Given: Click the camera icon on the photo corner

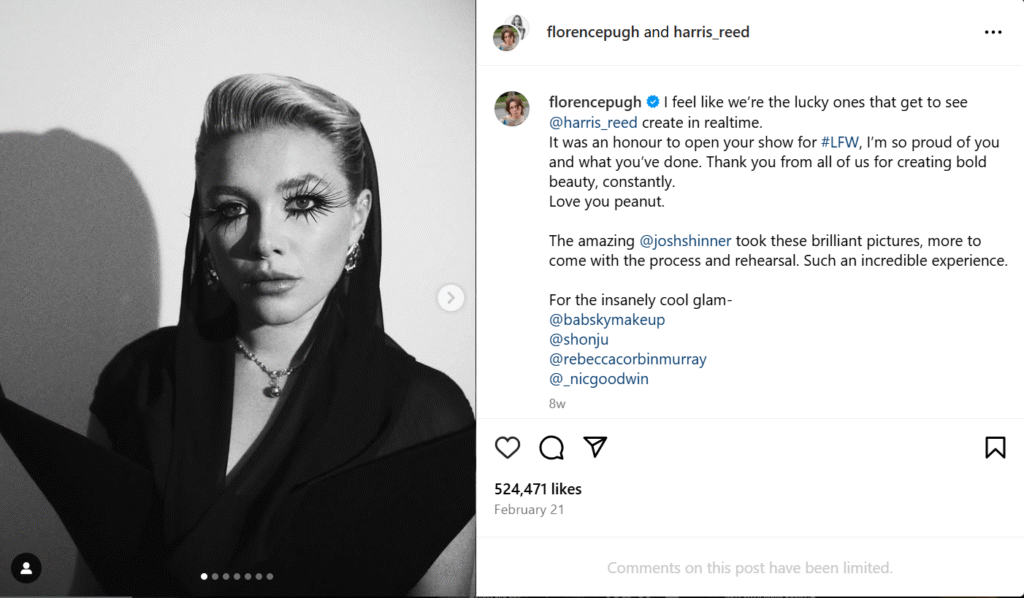Looking at the screenshot, I should [x=25, y=569].
